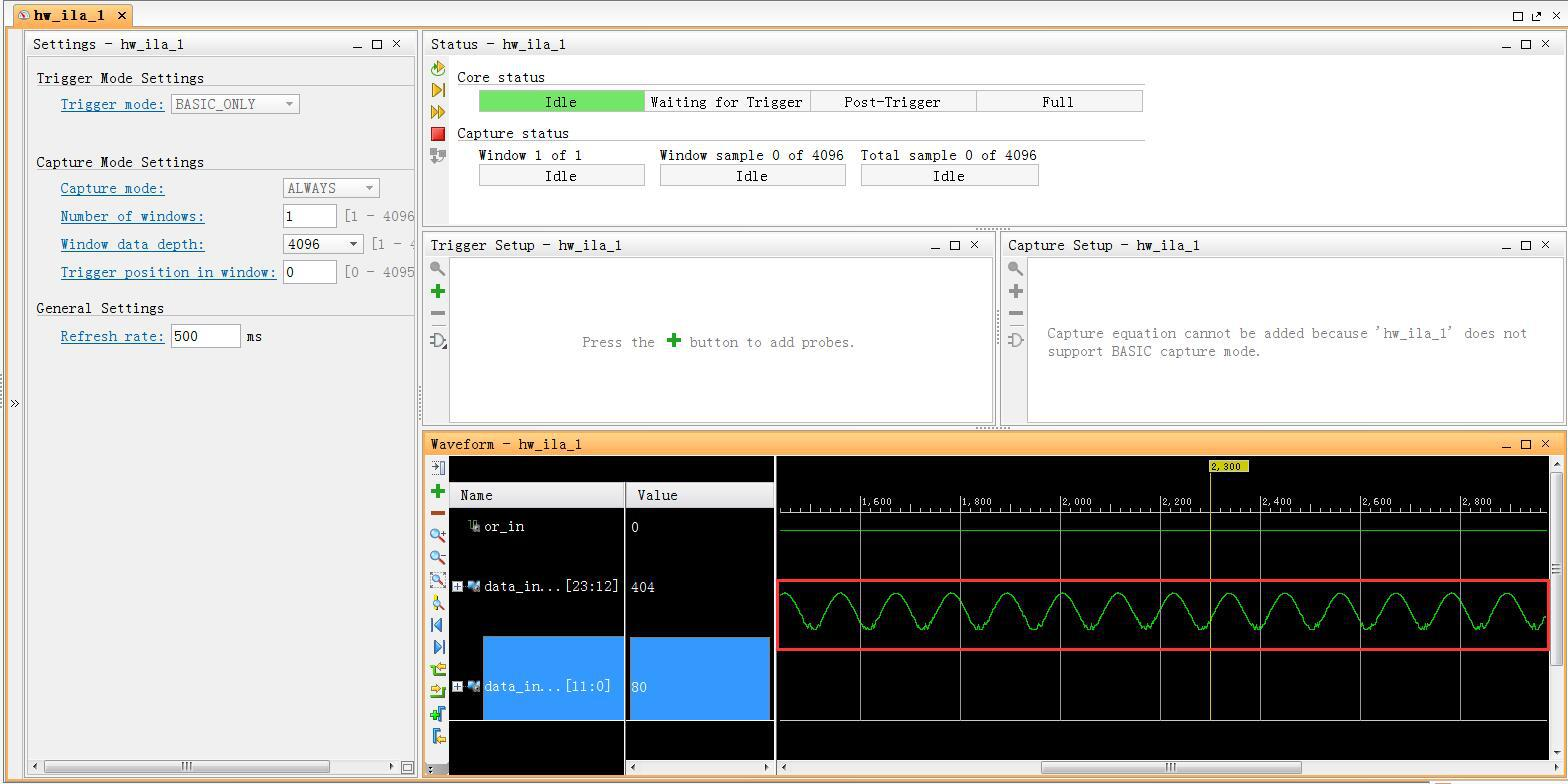This screenshot has width=1568, height=784.
Task: Click green plus icon in Waveform toolbar
Action: pos(438,491)
